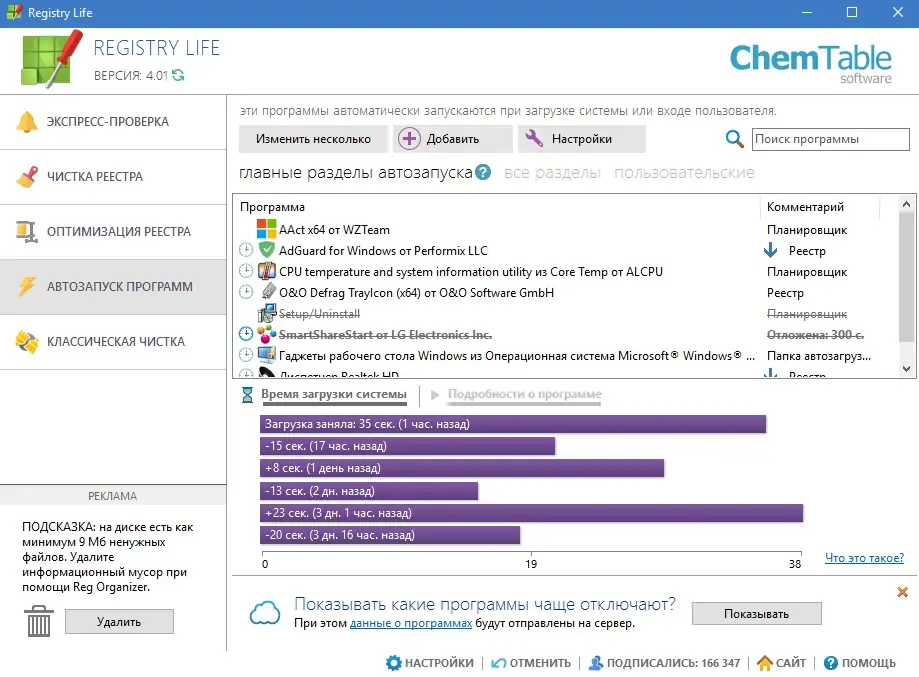Viewport: 919px width, 677px height.
Task: Click the AdGuard green shield icon
Action: (x=267, y=250)
